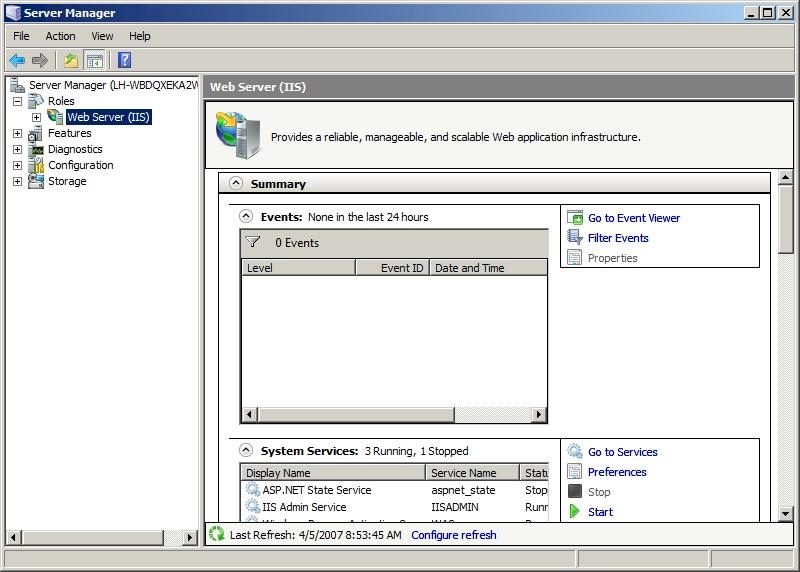The width and height of the screenshot is (800, 572).
Task: Expand the Diagnostics tree node
Action: [17, 150]
